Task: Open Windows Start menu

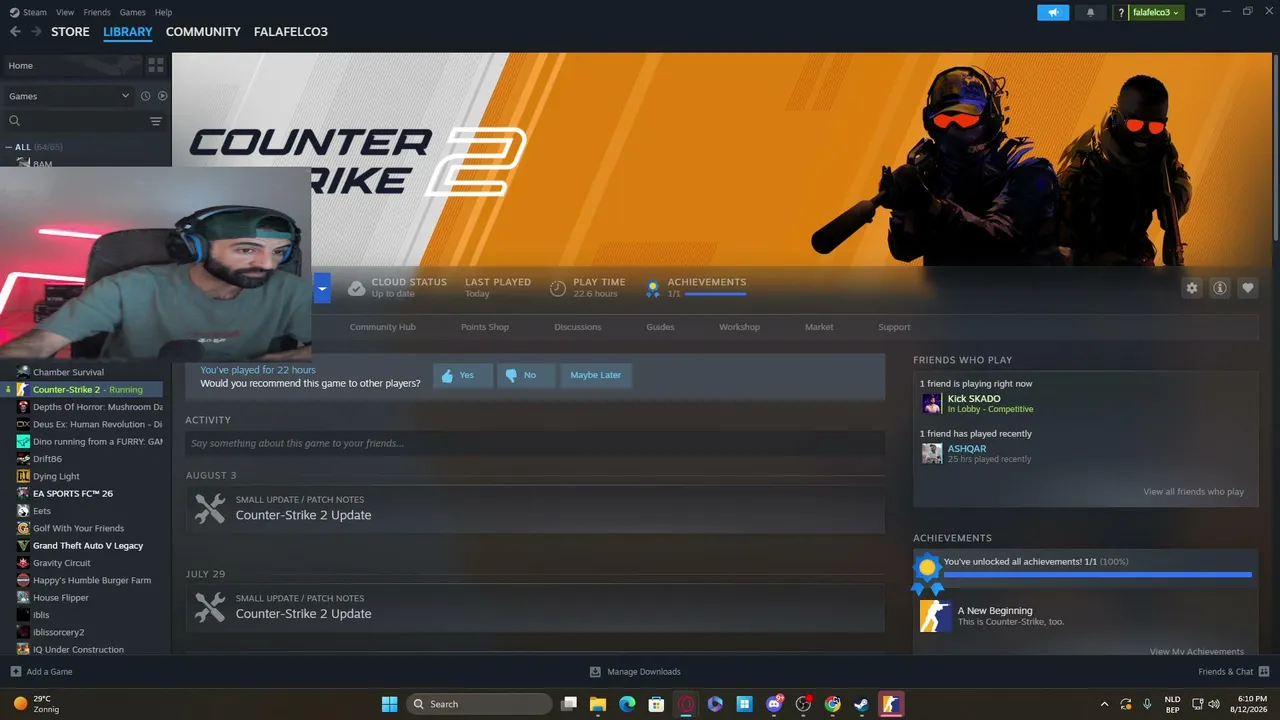Action: pyautogui.click(x=390, y=704)
